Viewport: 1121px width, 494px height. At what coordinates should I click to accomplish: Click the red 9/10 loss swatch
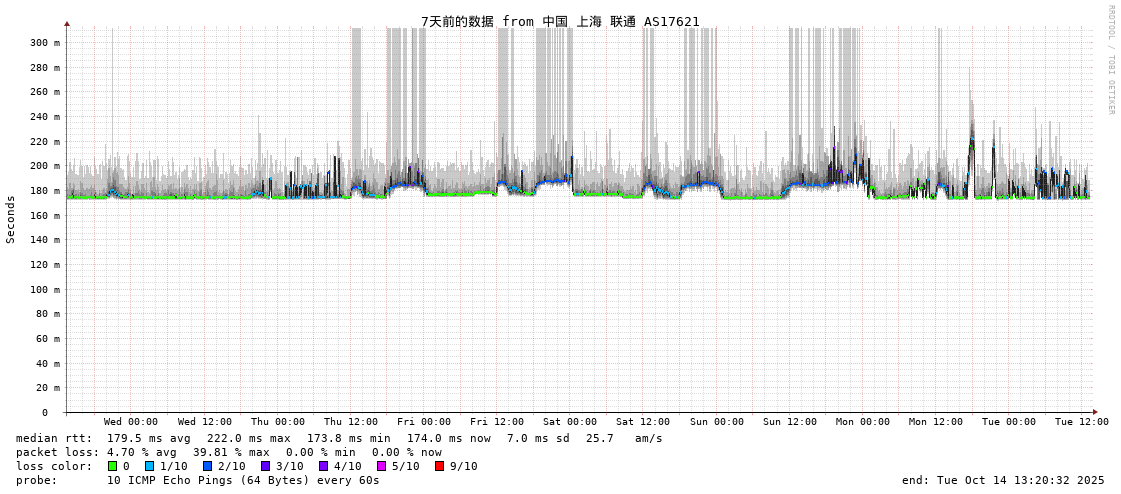click(439, 466)
